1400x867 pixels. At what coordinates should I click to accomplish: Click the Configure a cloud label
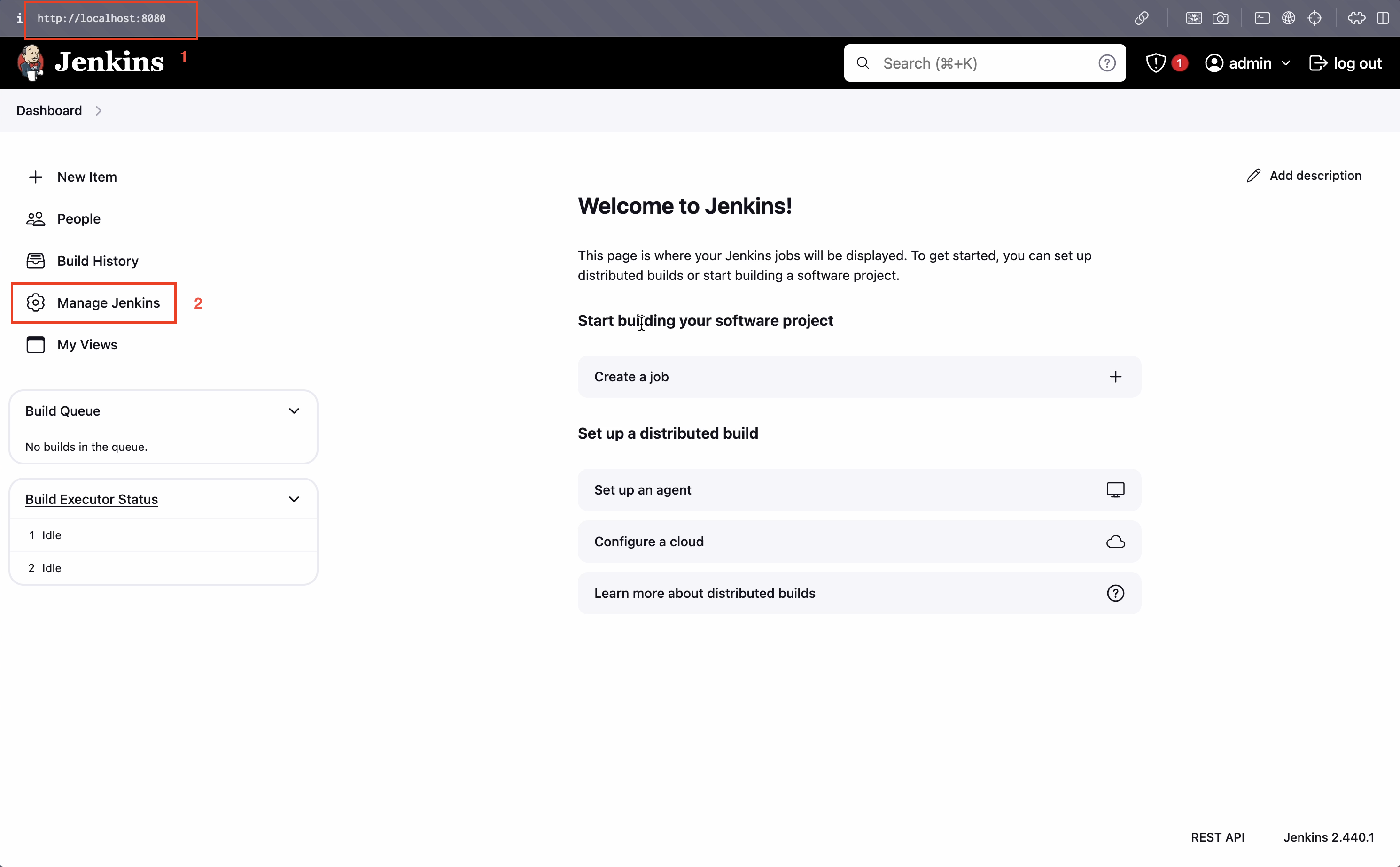coord(649,542)
